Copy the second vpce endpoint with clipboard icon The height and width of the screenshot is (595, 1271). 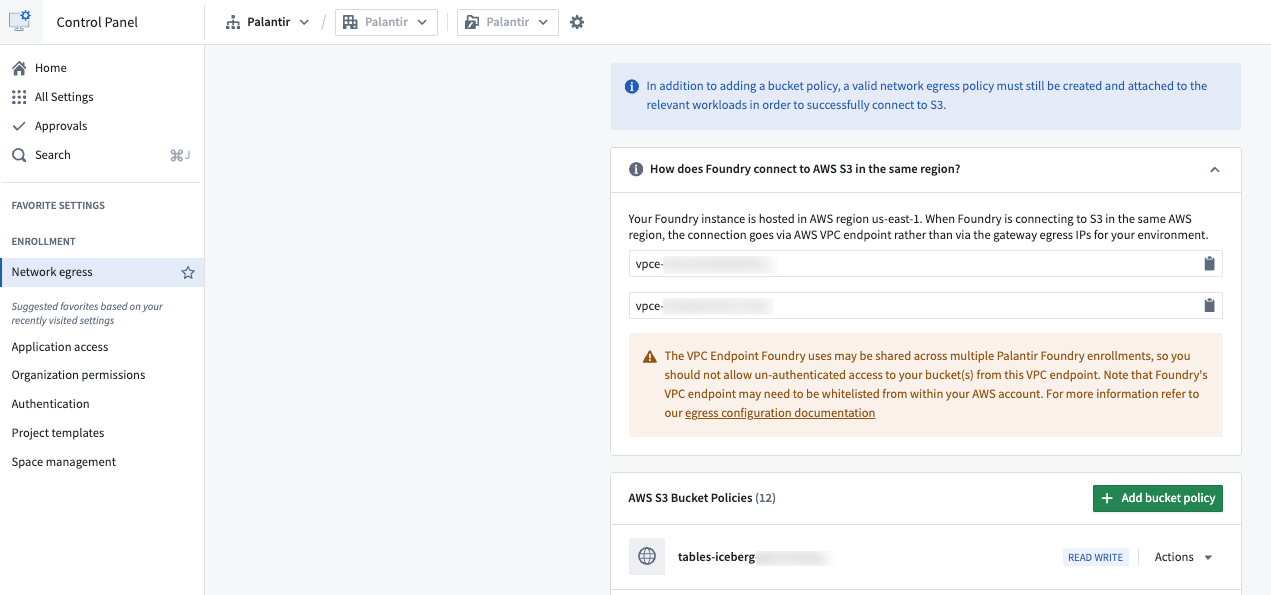[1209, 306]
